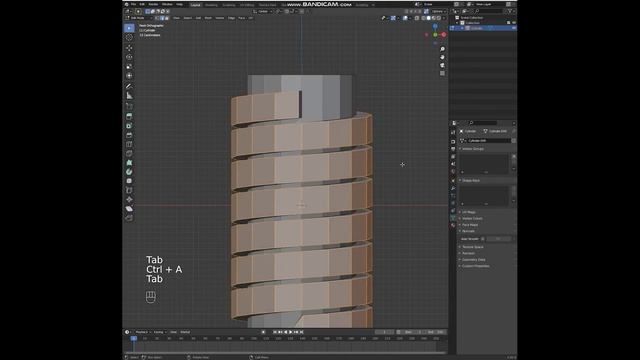Switch viewport shading to wireframe
640x360 pixels.
[x=423, y=18]
